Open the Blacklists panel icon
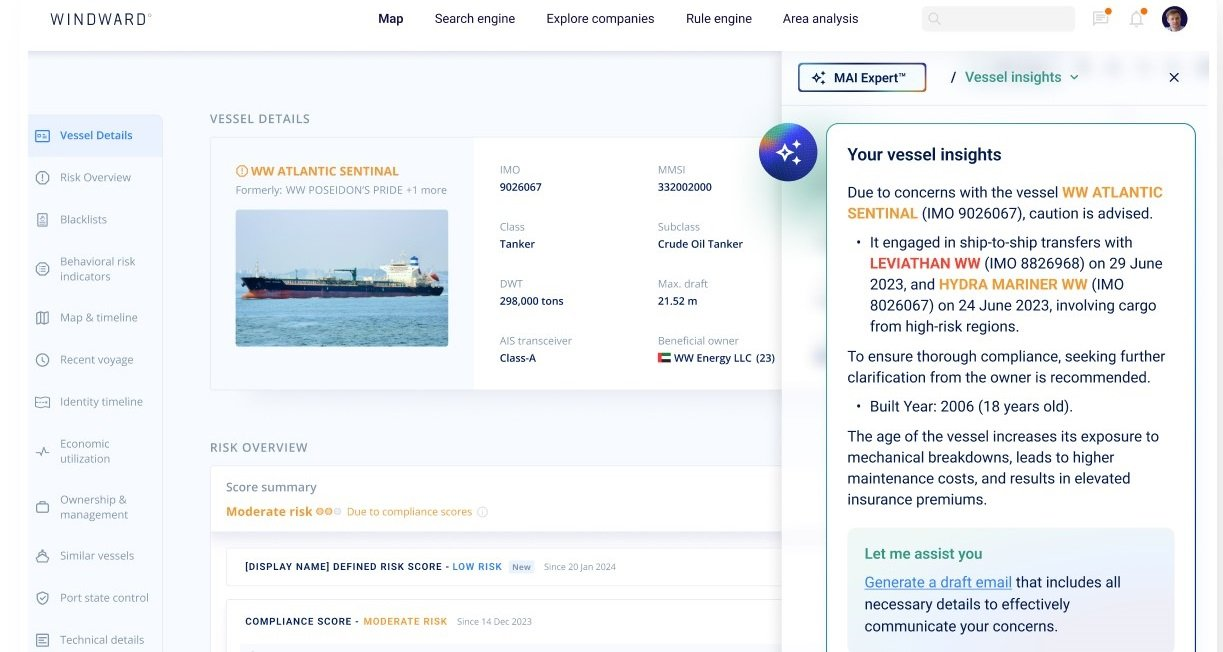The image size is (1223, 652). (x=44, y=219)
